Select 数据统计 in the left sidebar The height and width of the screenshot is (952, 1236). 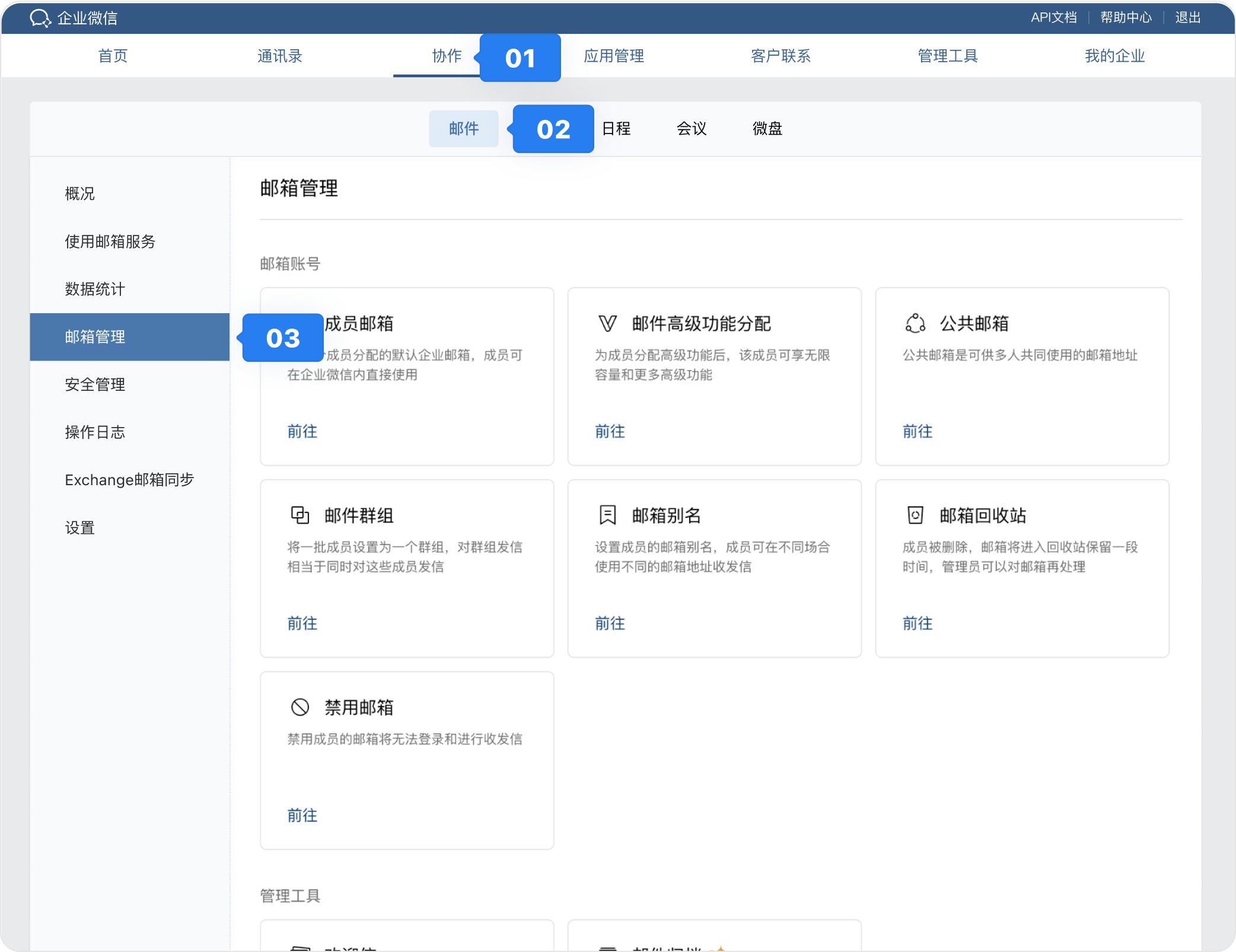point(95,289)
